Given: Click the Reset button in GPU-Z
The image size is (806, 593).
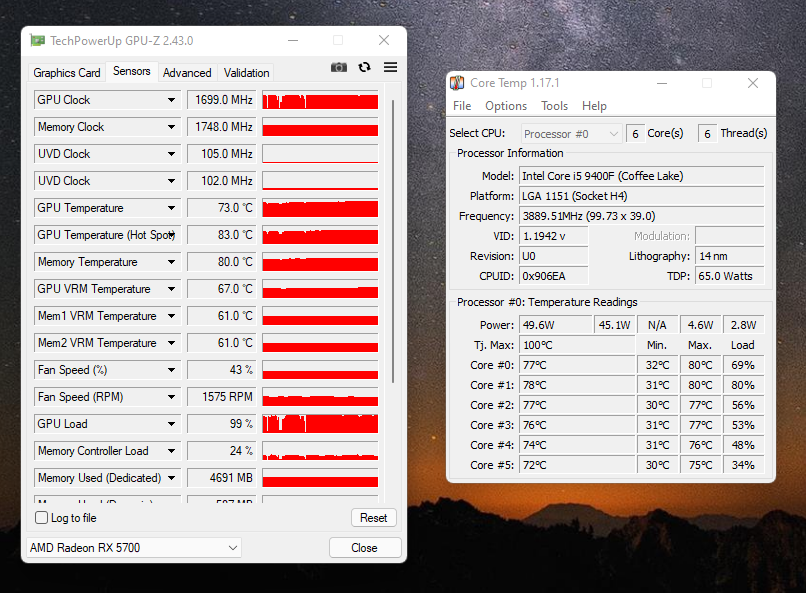Looking at the screenshot, I should [x=374, y=517].
